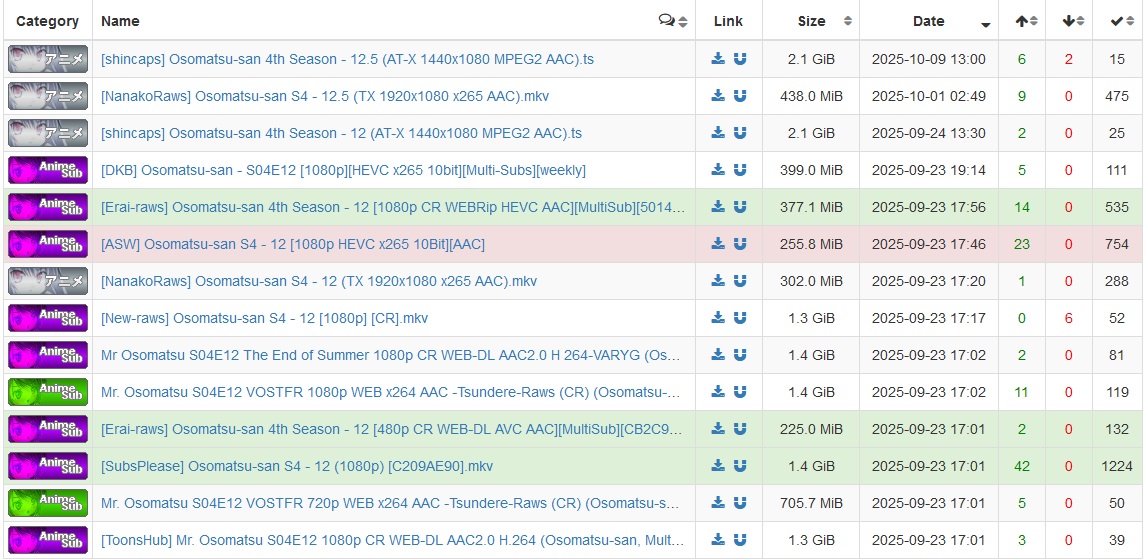
Task: Open magnet link for New-raws Osomatsu-san
Action: coord(740,318)
